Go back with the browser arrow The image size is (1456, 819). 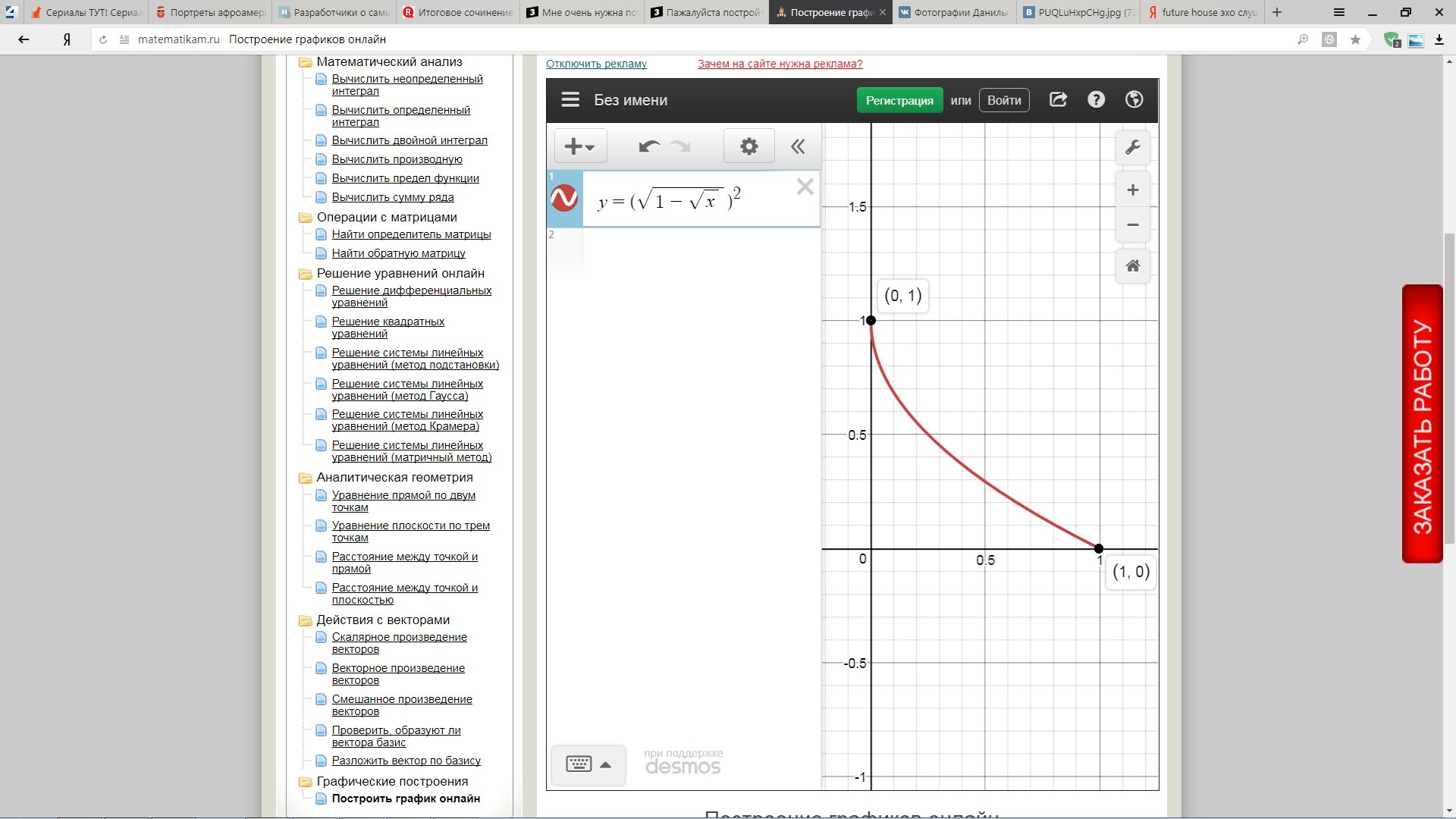click(24, 39)
